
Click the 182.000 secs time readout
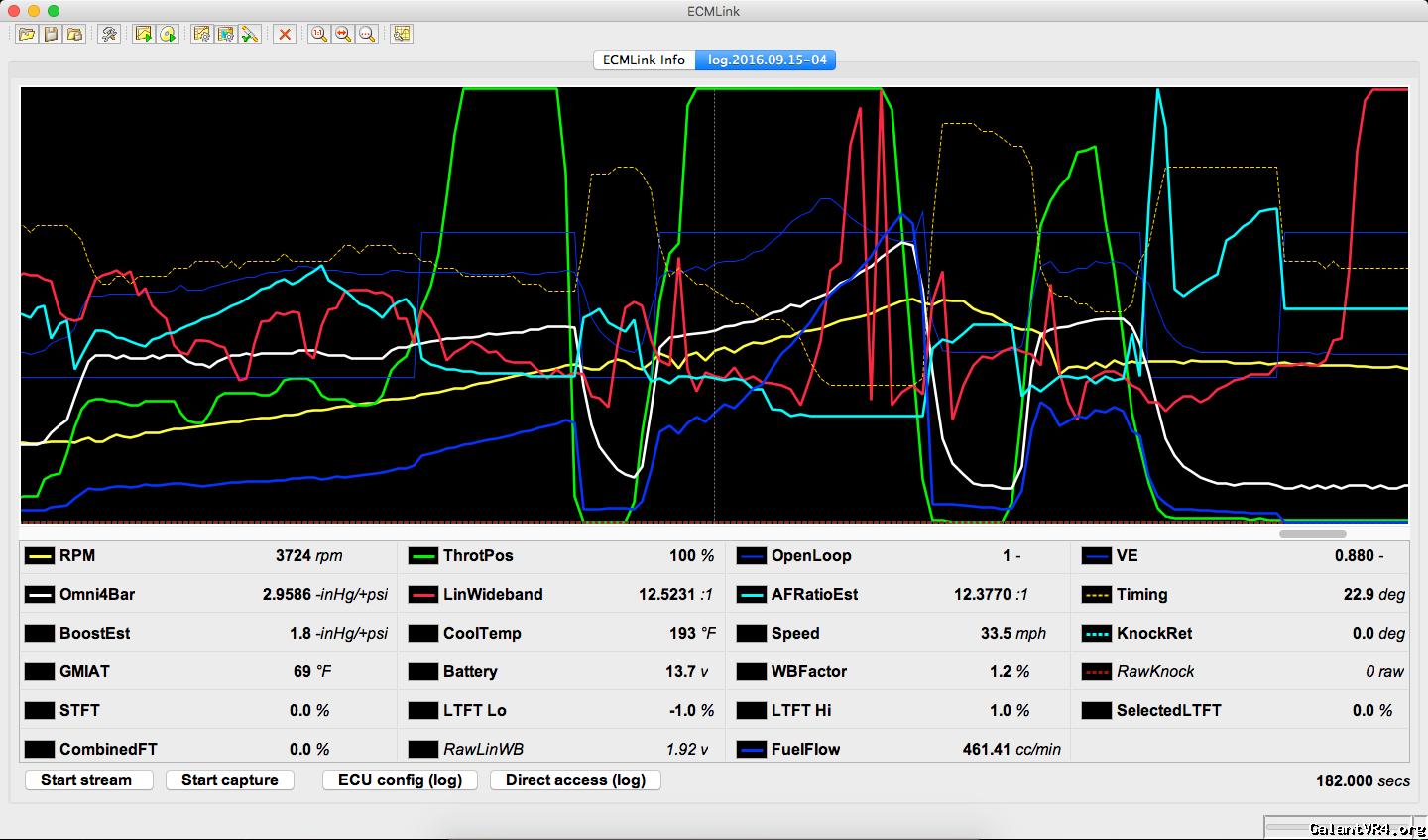point(1363,781)
